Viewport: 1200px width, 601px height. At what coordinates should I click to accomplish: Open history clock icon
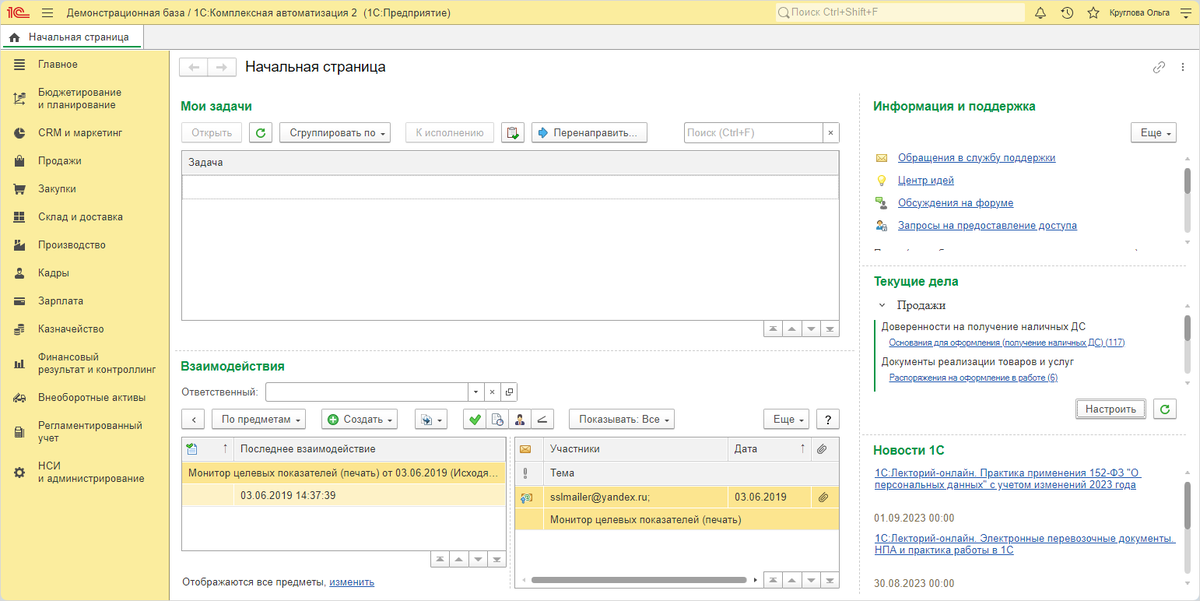pos(1067,13)
